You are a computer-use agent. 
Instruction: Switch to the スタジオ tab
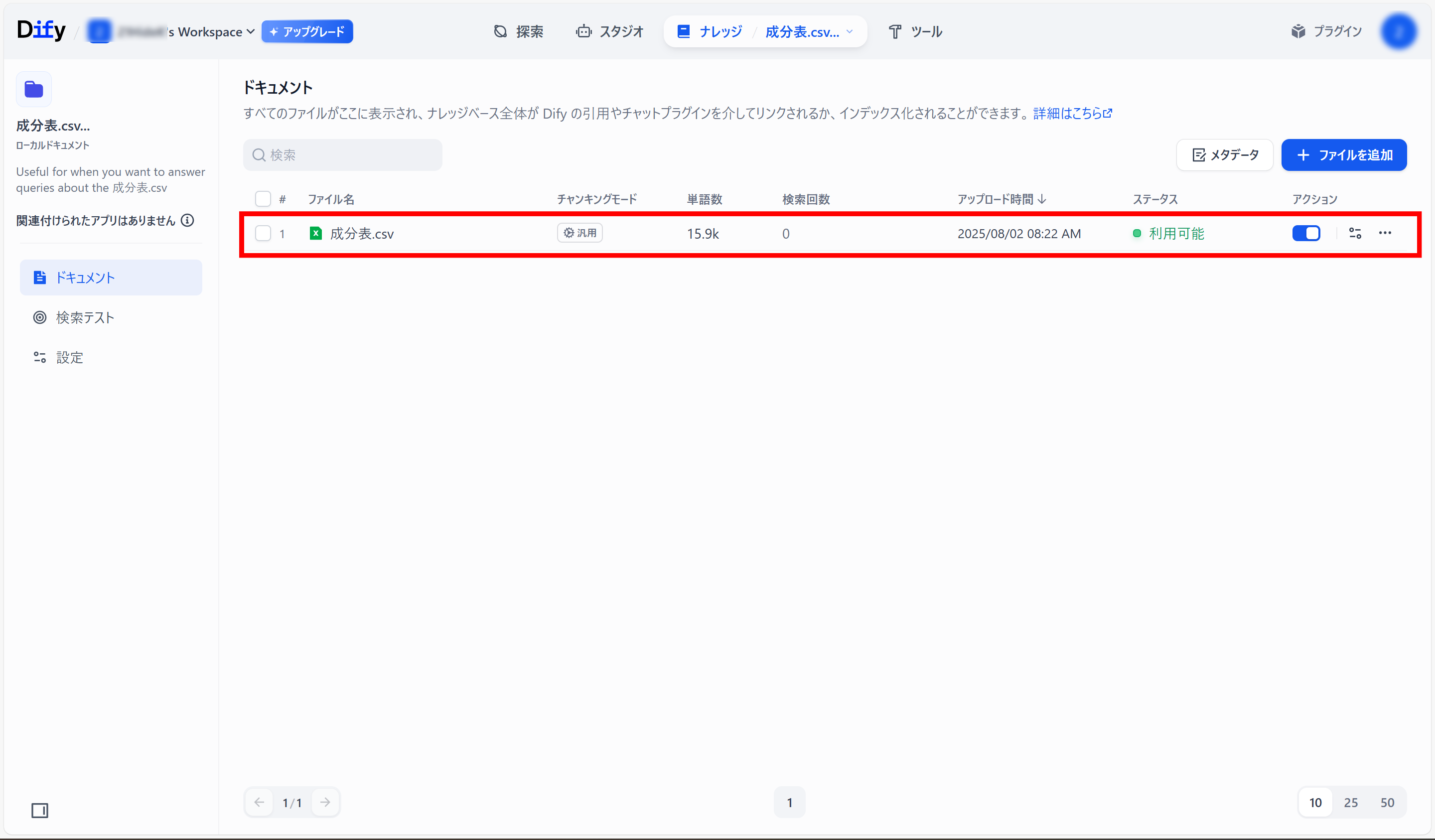610,32
